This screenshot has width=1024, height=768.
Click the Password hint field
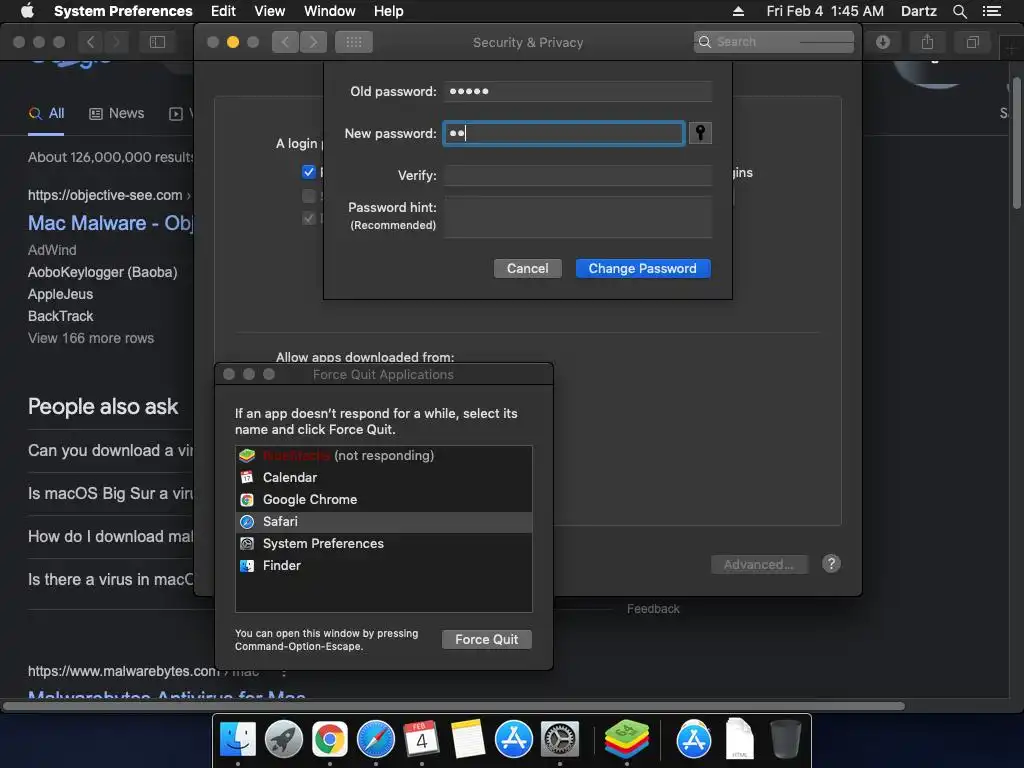coord(578,217)
